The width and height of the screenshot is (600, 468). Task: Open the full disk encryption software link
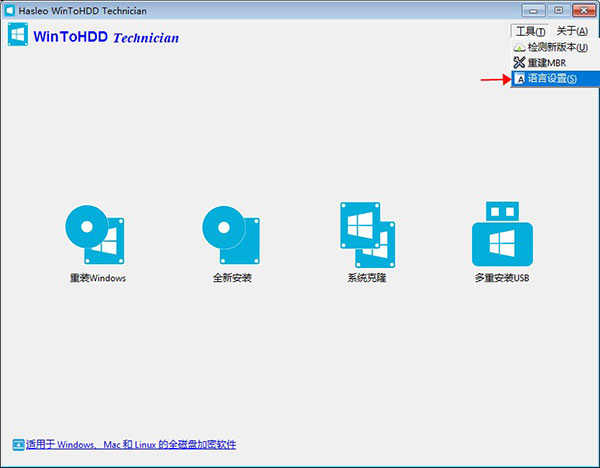tap(131, 444)
